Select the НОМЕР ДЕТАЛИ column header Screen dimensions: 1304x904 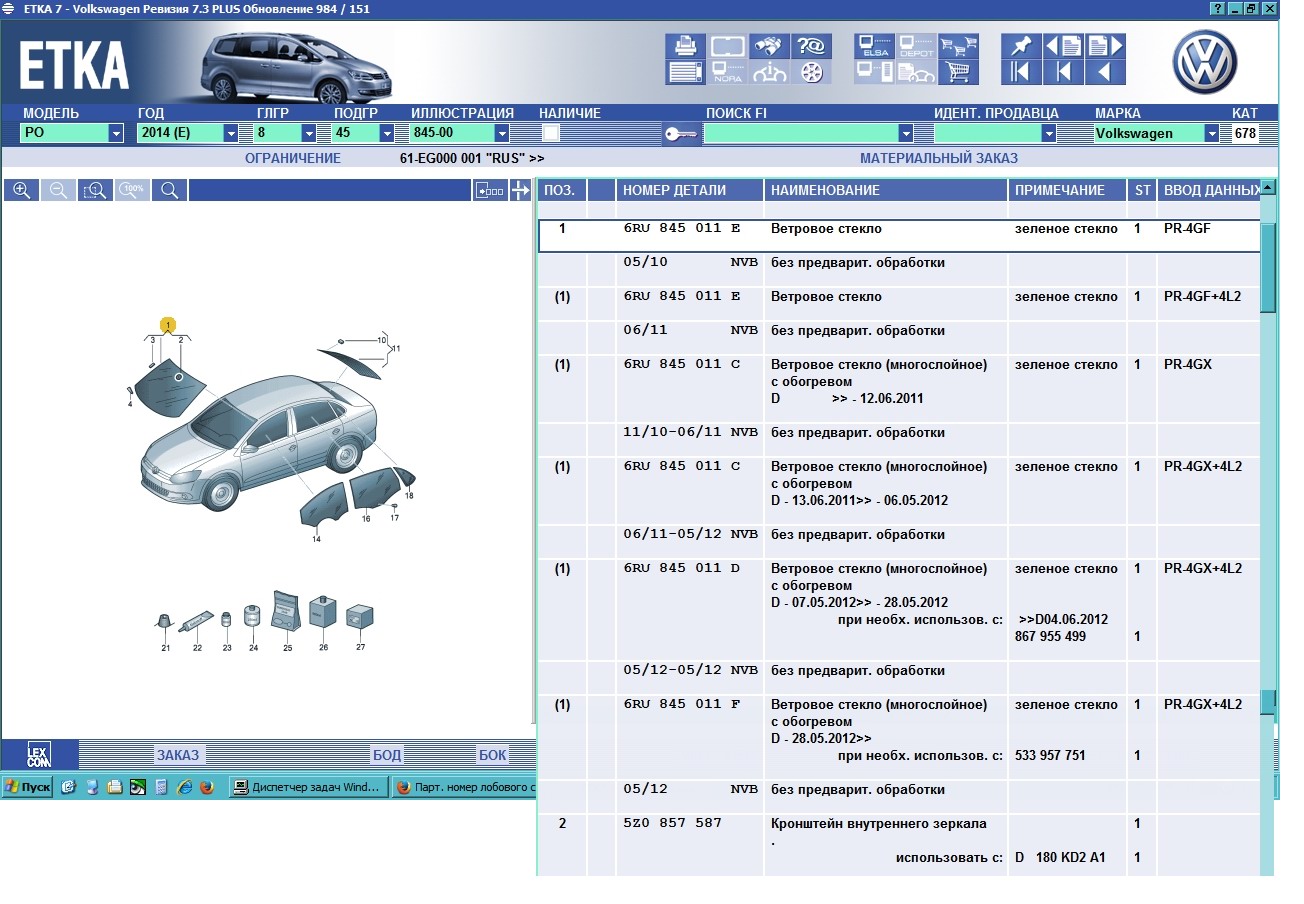click(674, 190)
